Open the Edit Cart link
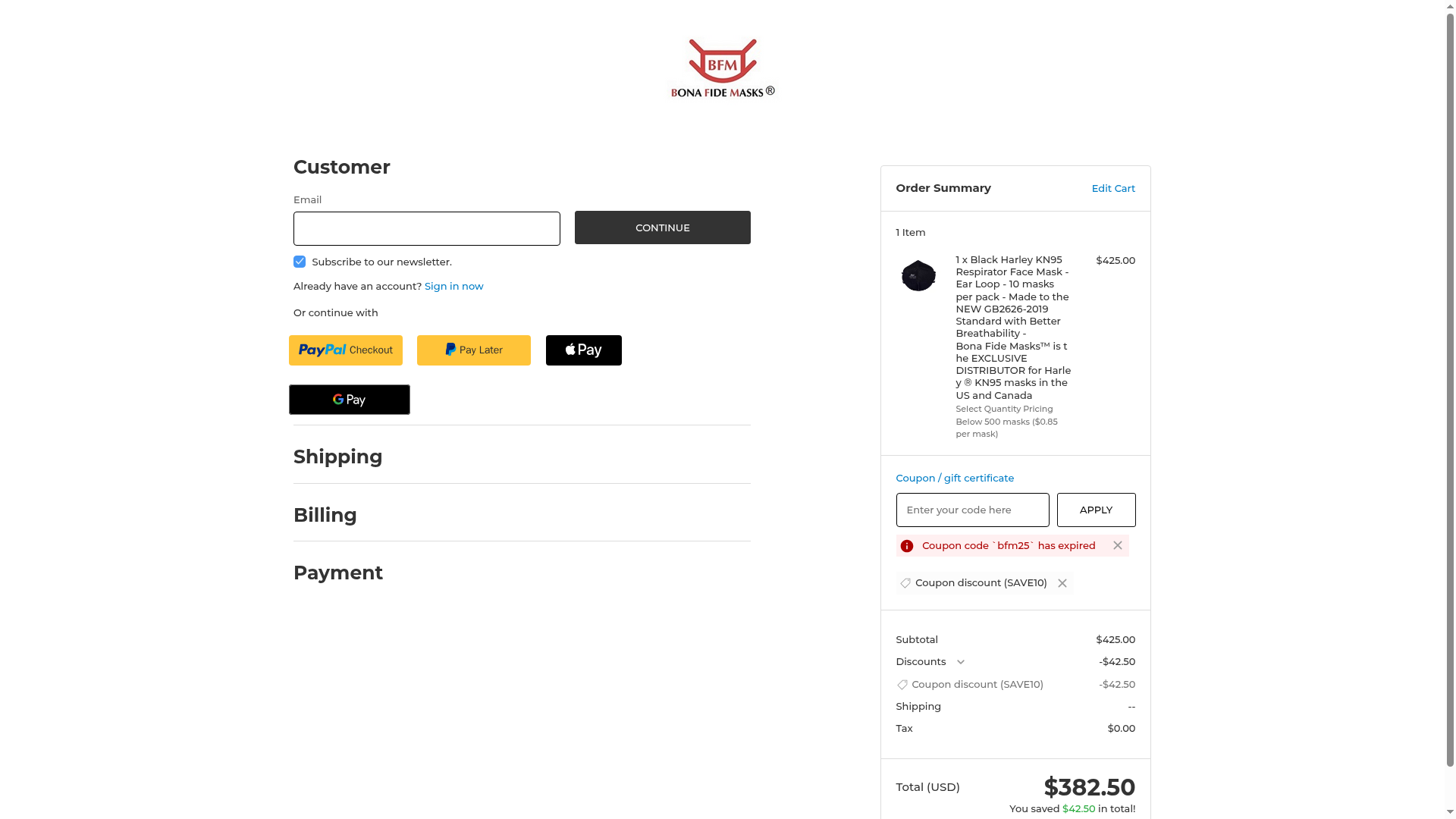The image size is (1456, 819). click(x=1112, y=188)
